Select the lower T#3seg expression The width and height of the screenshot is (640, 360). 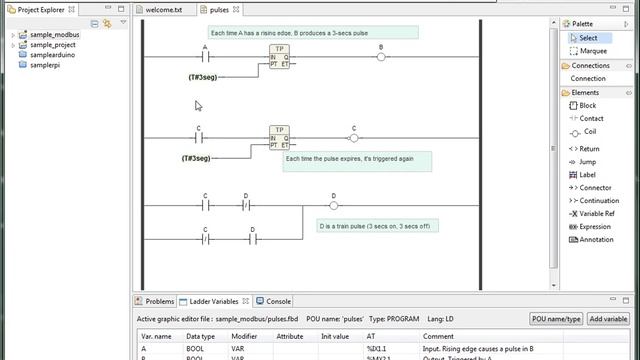tap(196, 158)
